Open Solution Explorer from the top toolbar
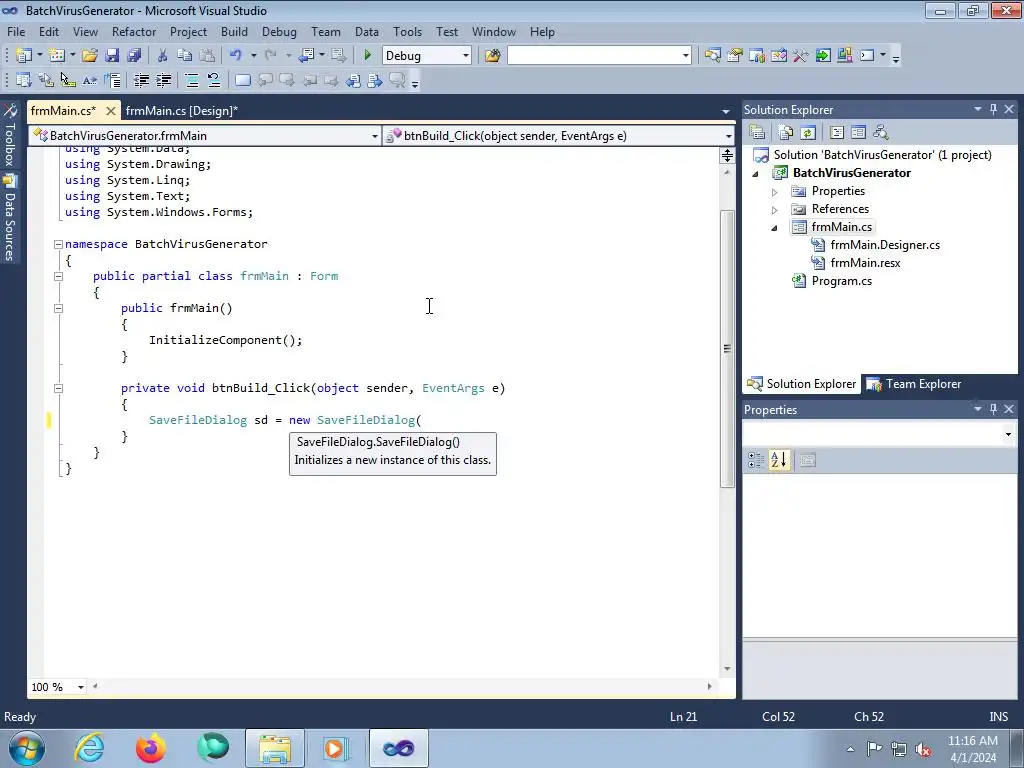 [712, 56]
